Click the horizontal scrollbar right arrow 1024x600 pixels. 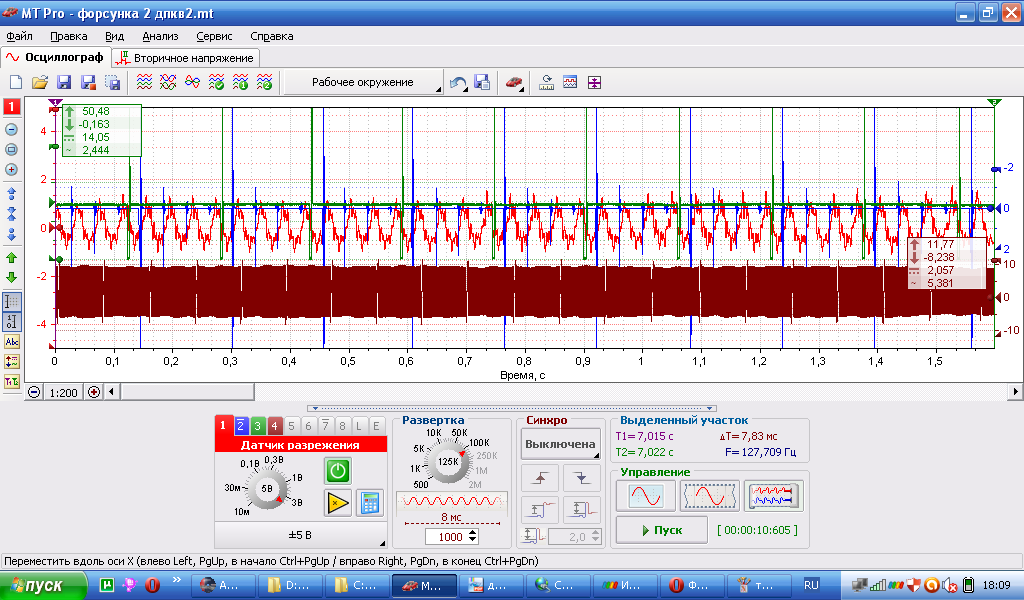[1015, 392]
